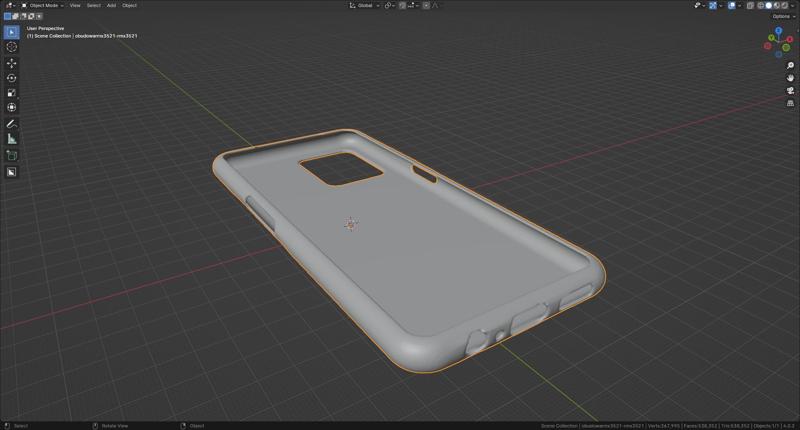Click the phone case model

coord(408,250)
